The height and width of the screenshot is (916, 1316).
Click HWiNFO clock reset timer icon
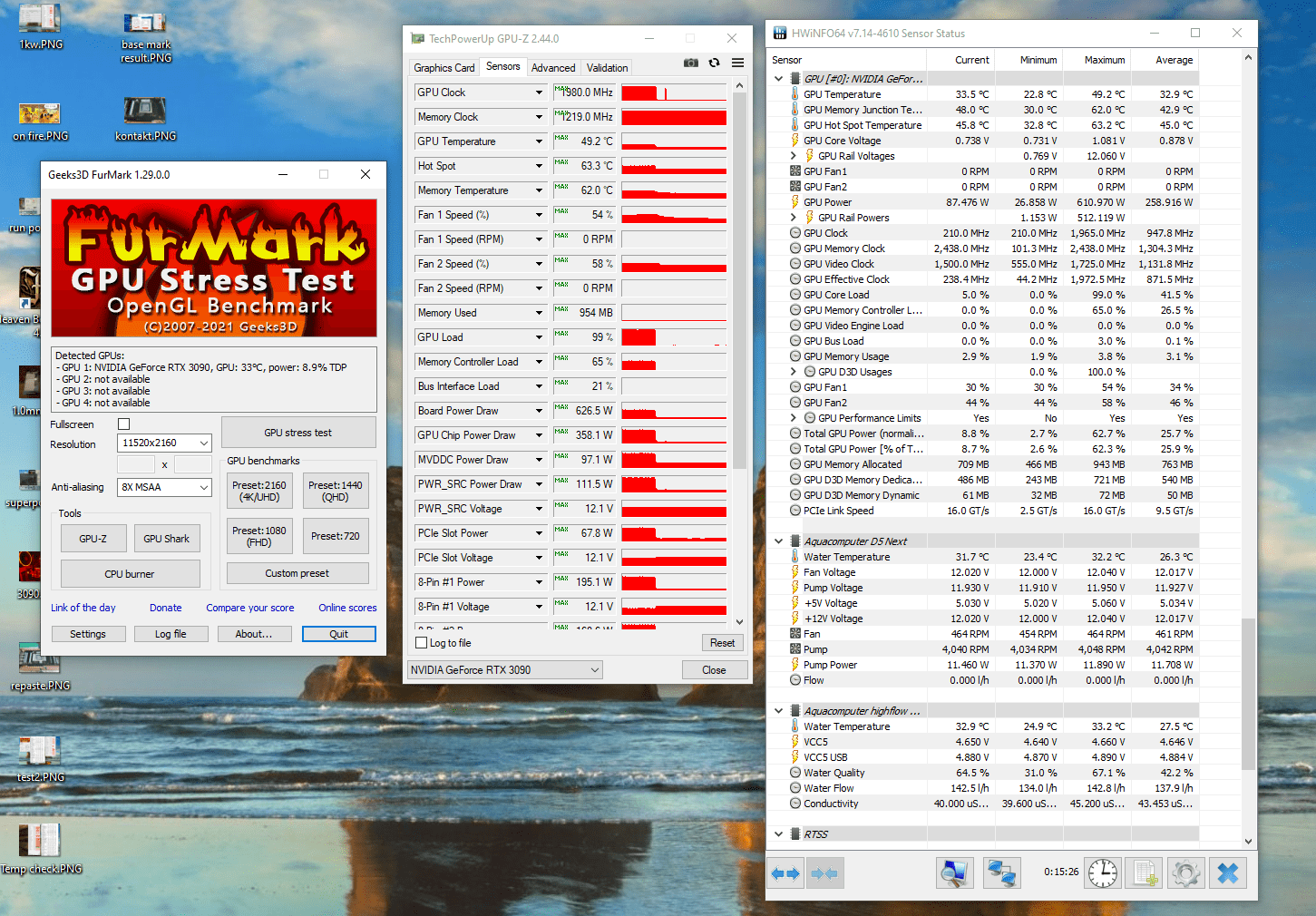[x=1103, y=873]
